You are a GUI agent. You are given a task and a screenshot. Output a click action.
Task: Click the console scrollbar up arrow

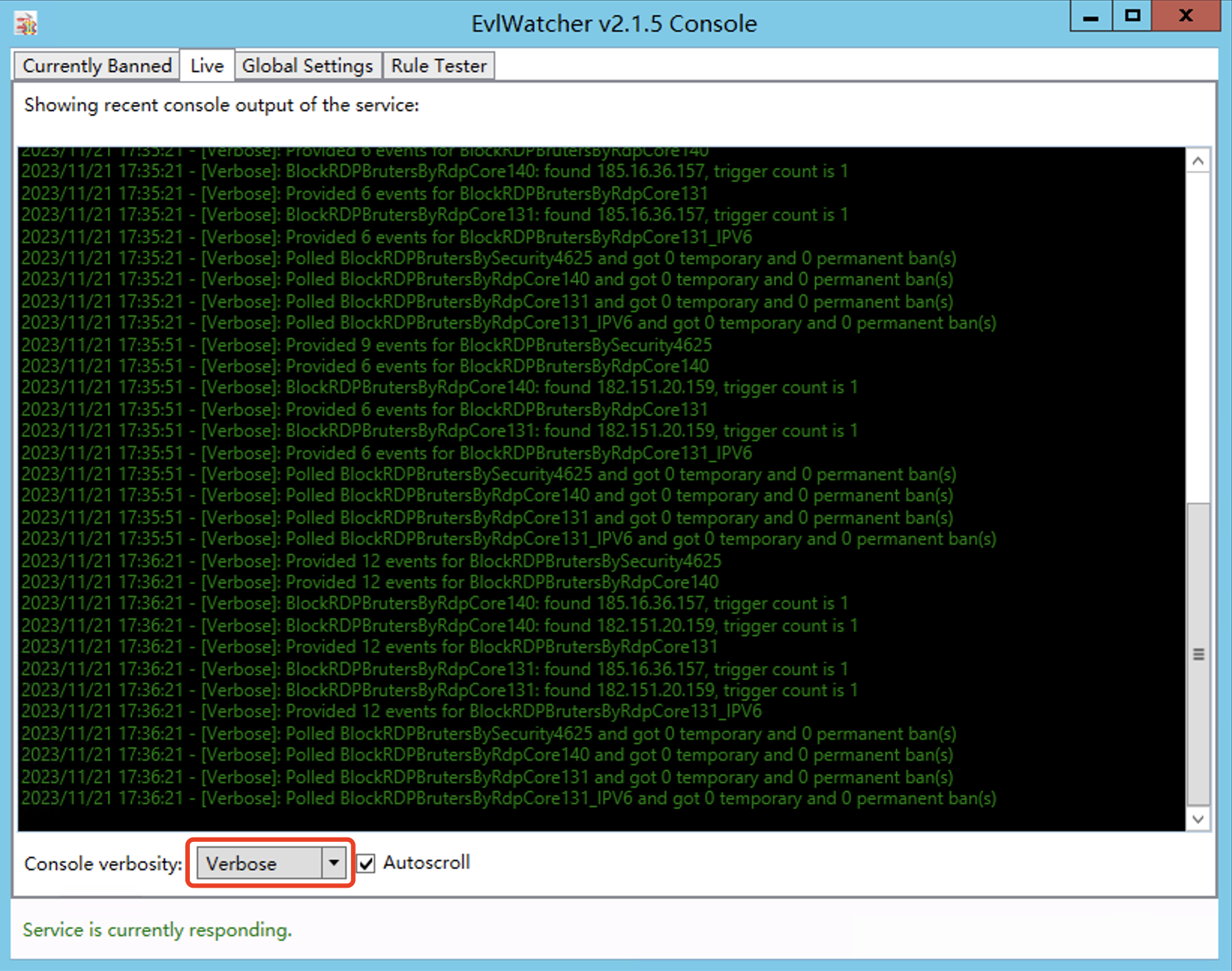(1198, 161)
